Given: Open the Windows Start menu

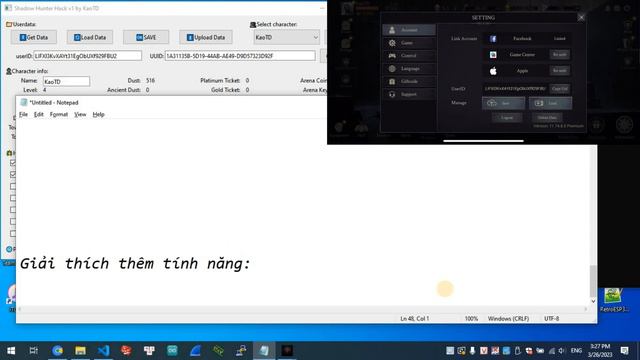Looking at the screenshot, I should tap(11, 351).
